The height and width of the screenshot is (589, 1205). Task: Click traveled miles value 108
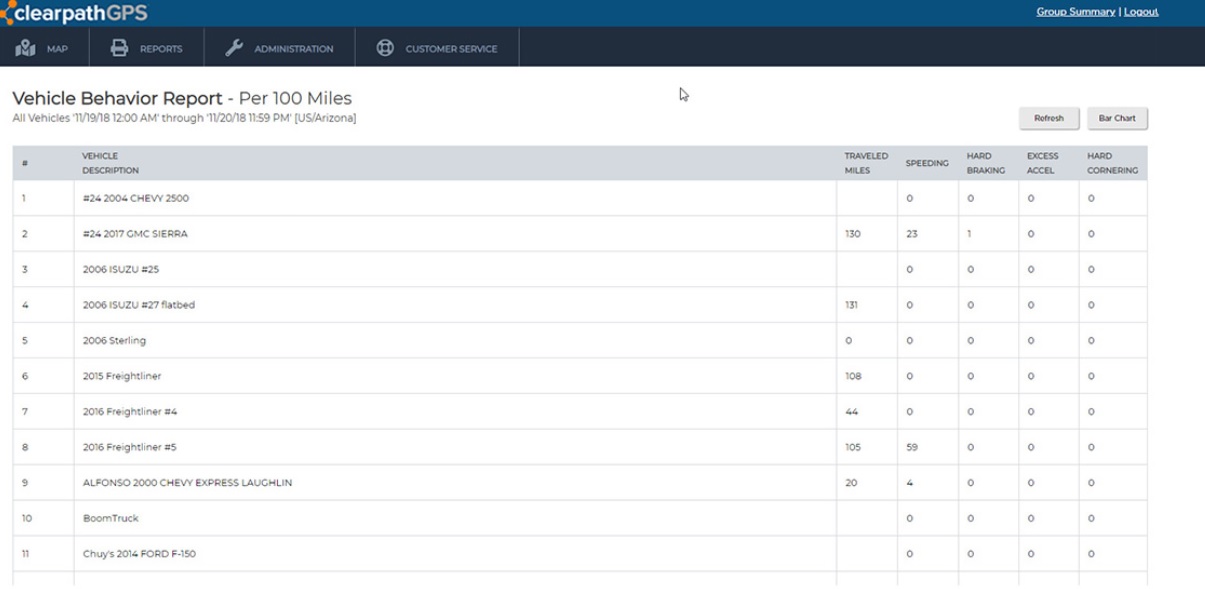[x=853, y=376]
